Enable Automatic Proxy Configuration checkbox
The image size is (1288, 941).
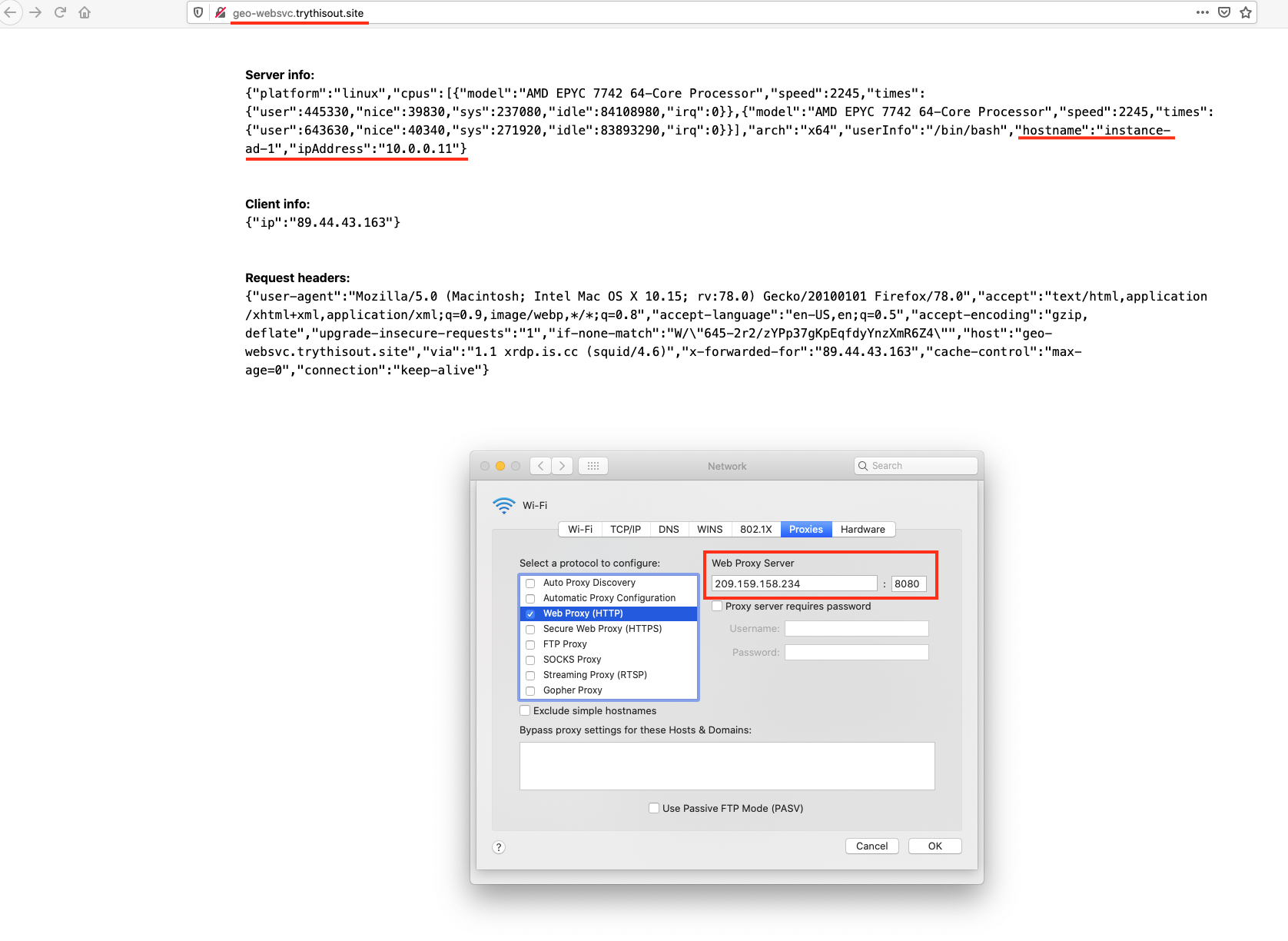[530, 599]
